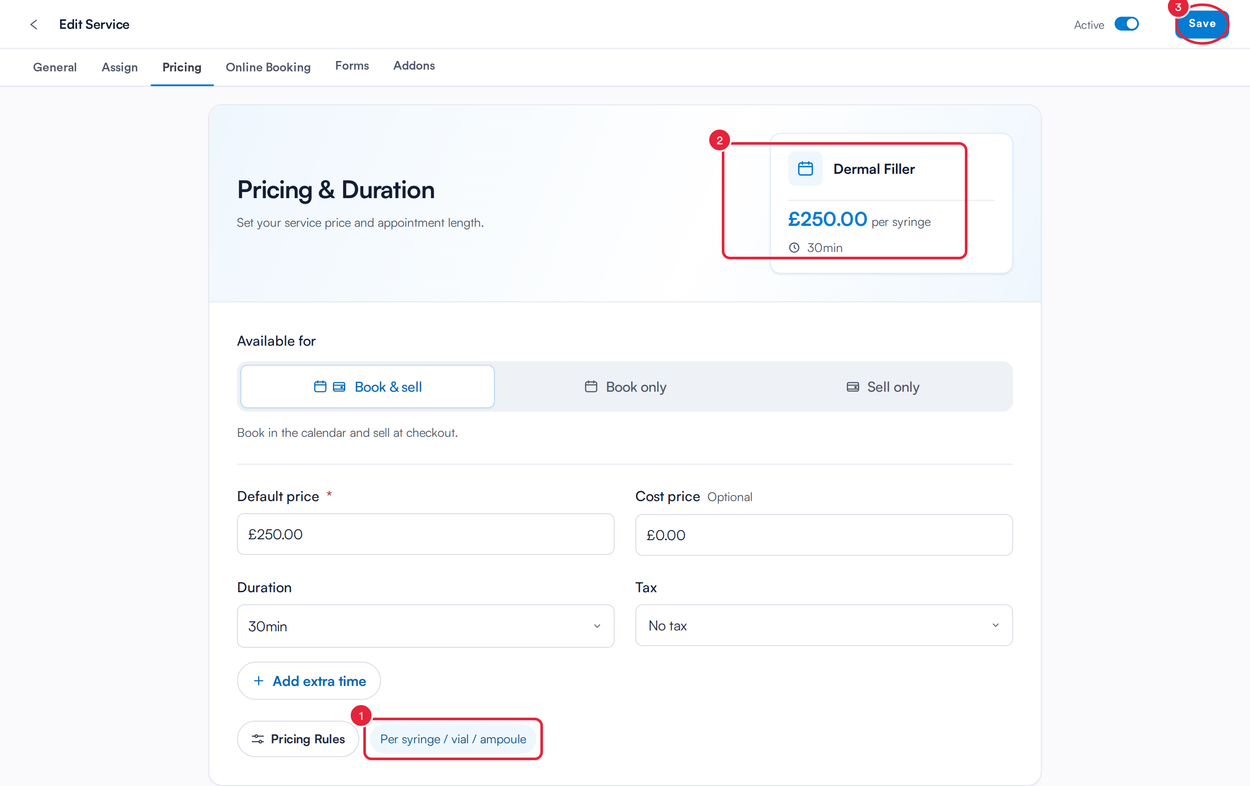Image resolution: width=1250 pixels, height=786 pixels.
Task: Click the Pricing & Duration heading
Action: pos(336,190)
